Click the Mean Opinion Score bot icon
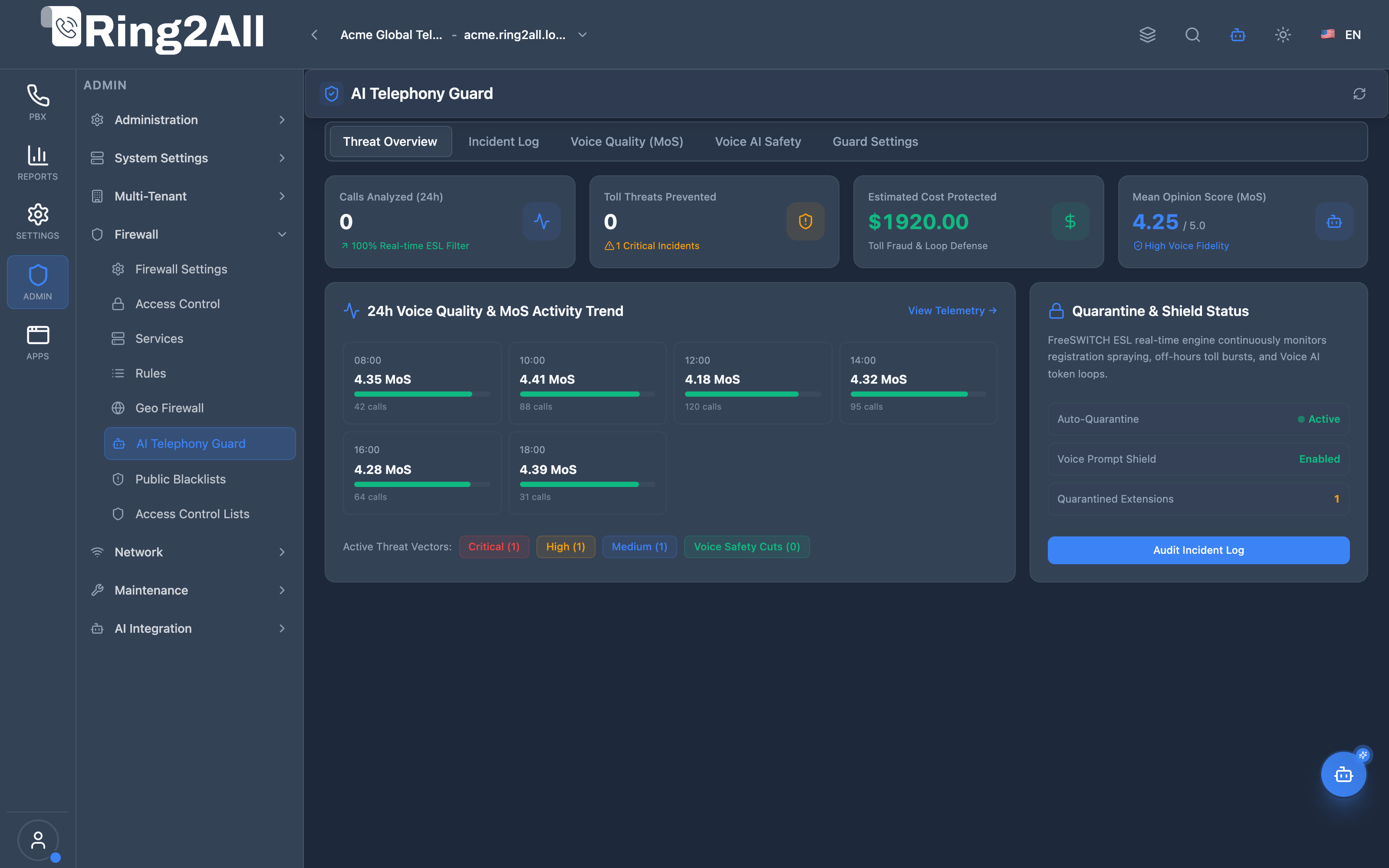1389x868 pixels. (x=1334, y=222)
